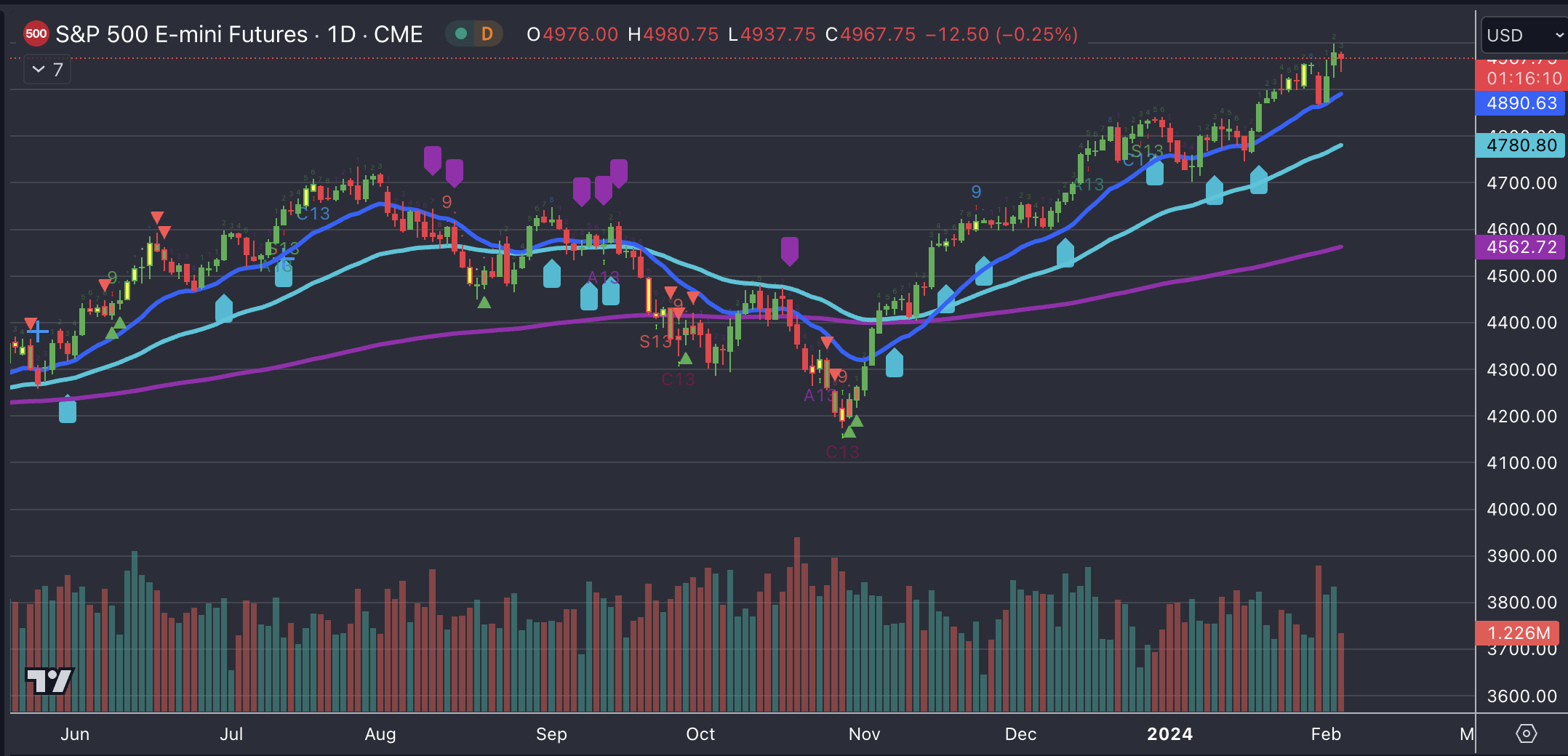Image resolution: width=1568 pixels, height=756 pixels.
Task: Select the CME exchange label
Action: coord(399,33)
